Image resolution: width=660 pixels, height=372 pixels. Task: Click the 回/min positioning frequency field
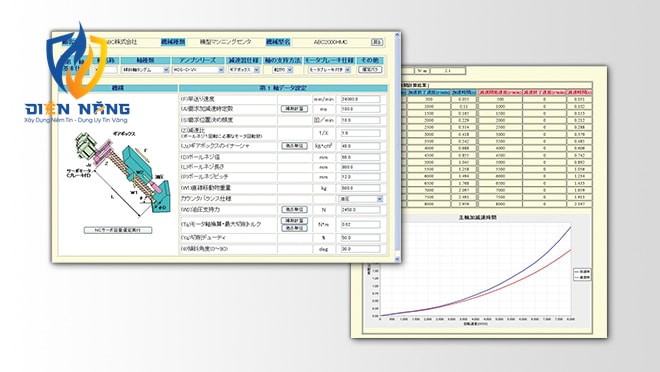pyautogui.click(x=360, y=120)
